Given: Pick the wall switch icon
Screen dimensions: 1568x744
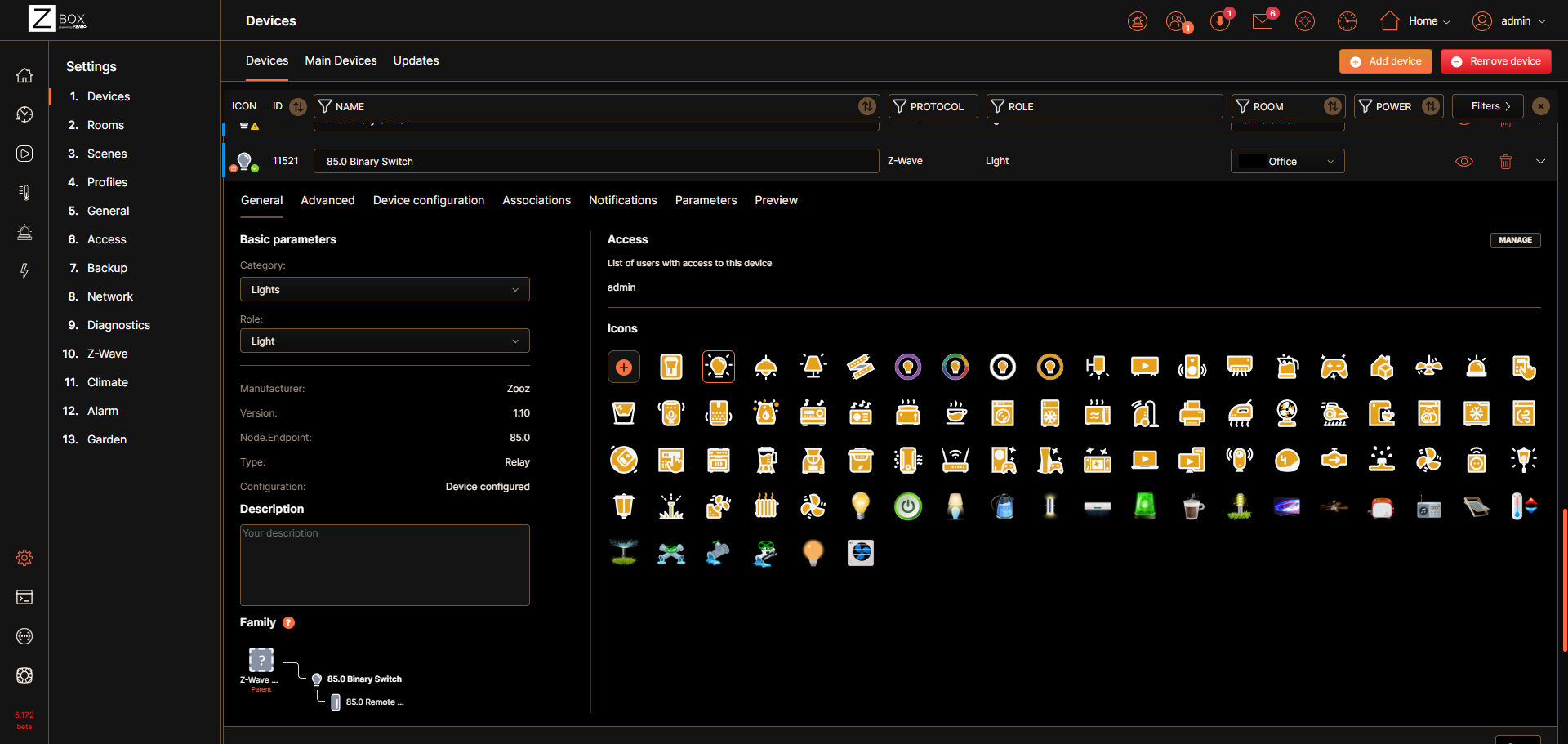Looking at the screenshot, I should tap(671, 368).
